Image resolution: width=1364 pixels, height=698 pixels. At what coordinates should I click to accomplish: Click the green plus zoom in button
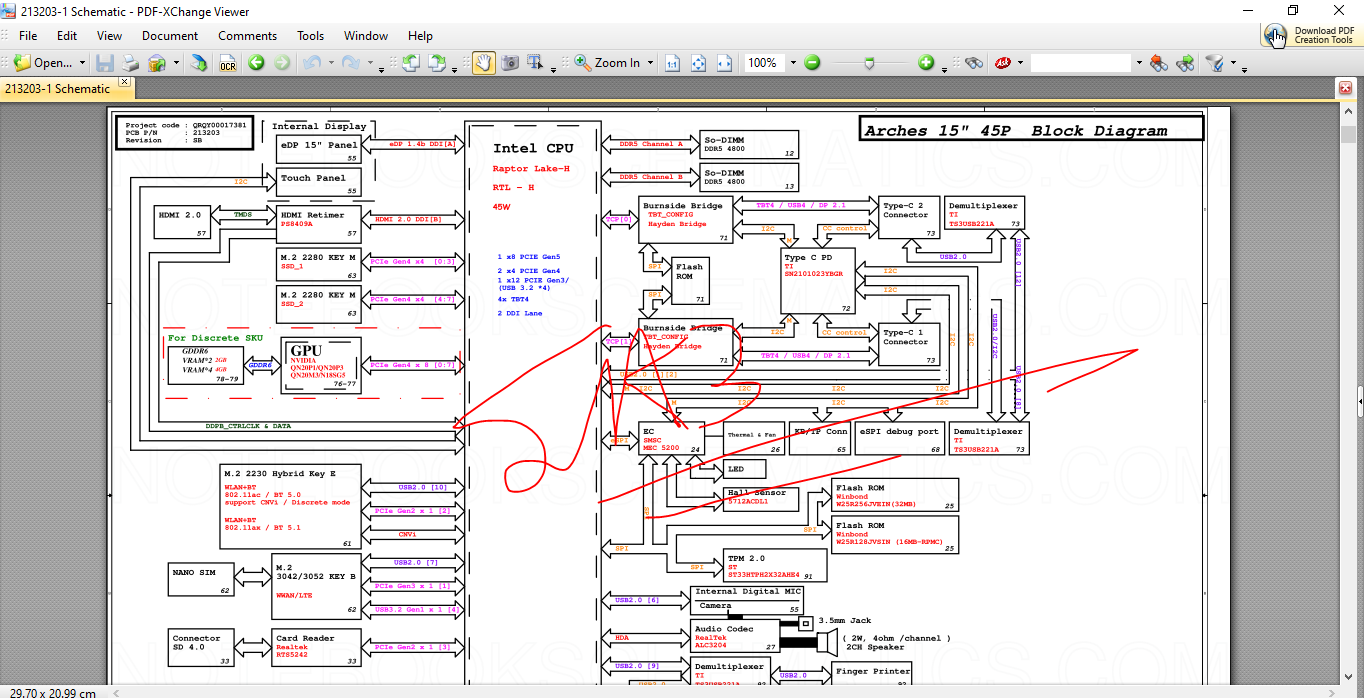pos(926,63)
